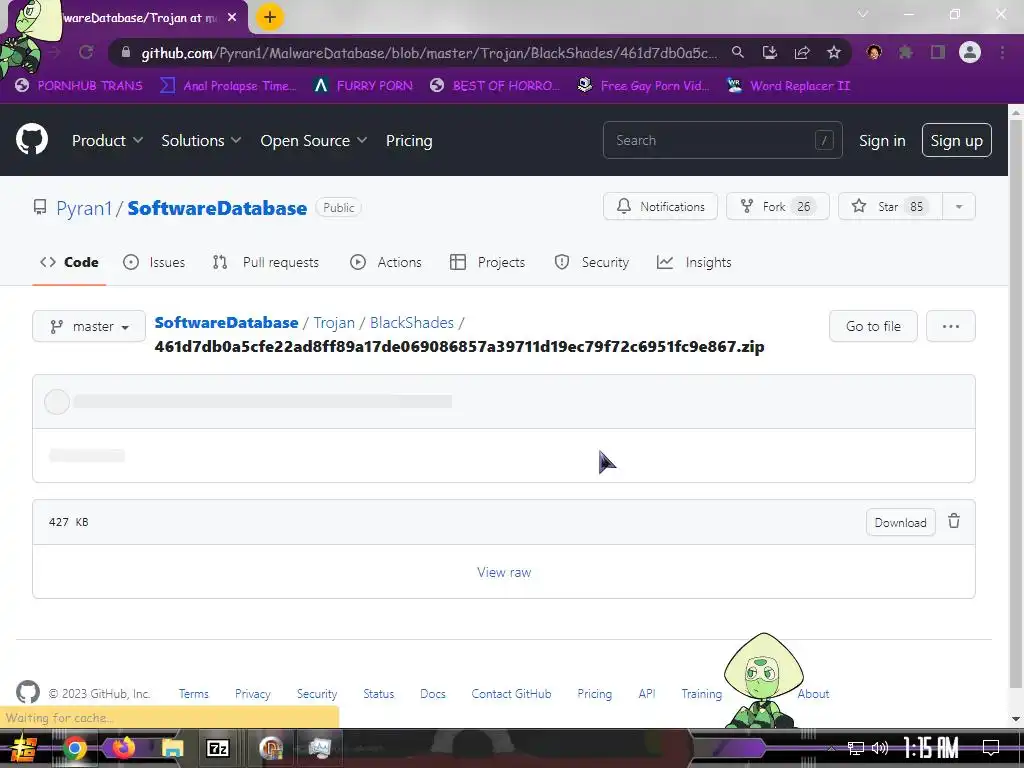Click the Go to file button
1024x768 pixels.
tap(873, 326)
